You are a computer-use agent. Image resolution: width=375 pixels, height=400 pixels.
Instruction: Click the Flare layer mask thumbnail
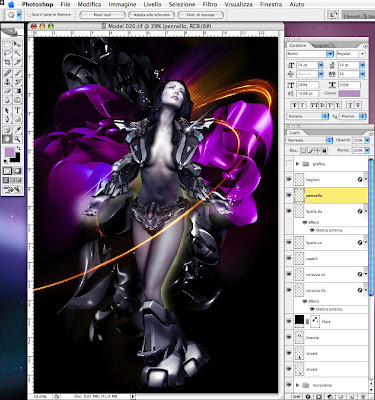pyautogui.click(x=315, y=321)
